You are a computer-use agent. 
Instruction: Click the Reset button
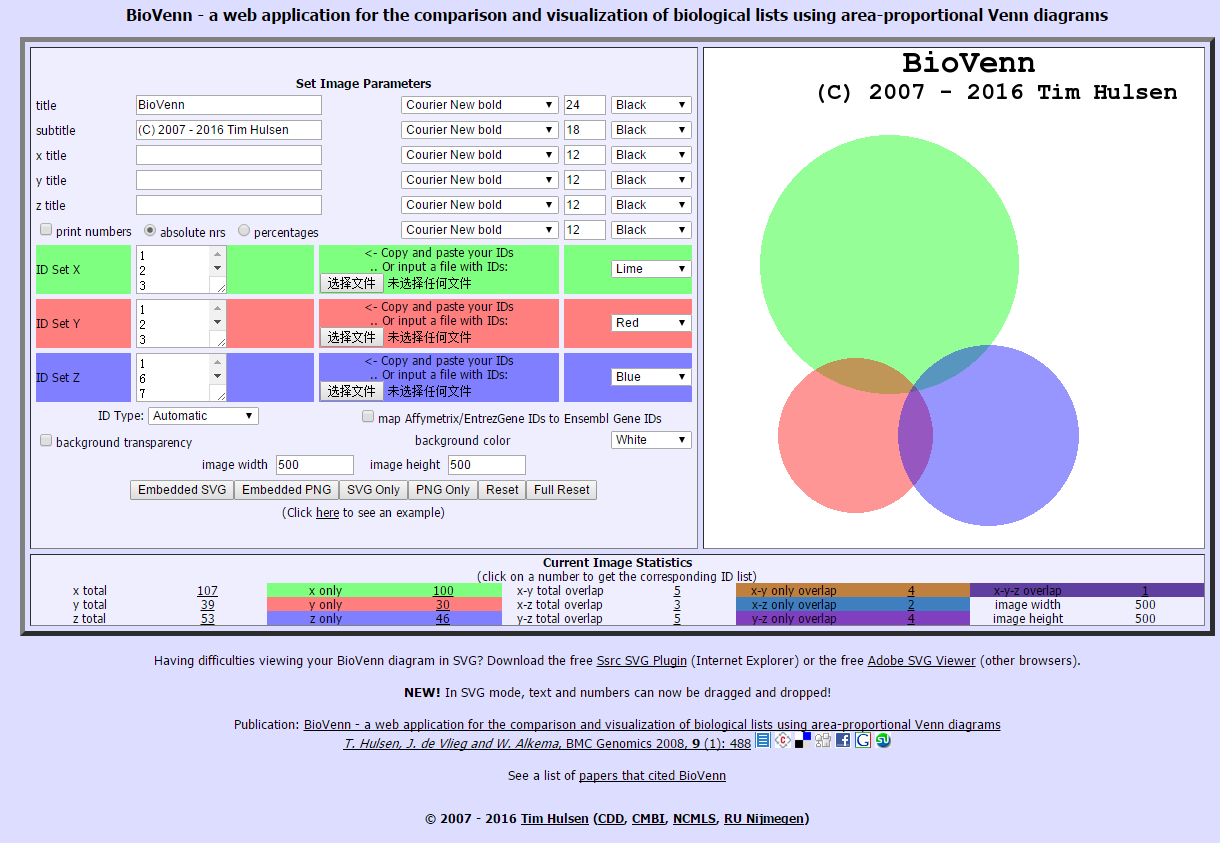click(502, 490)
